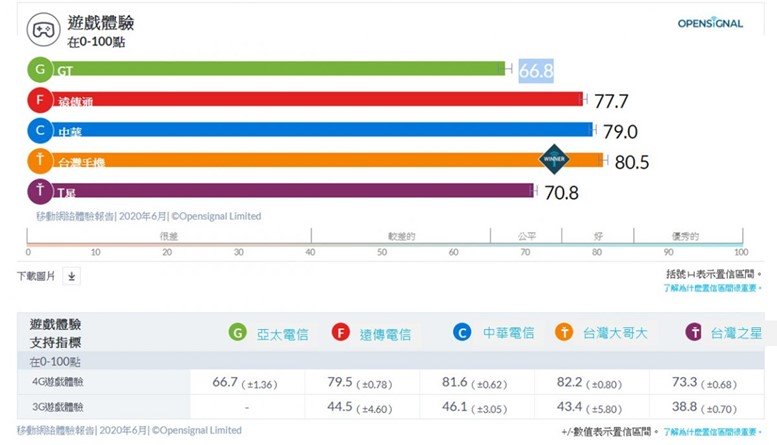
Task: Click the 3G遊戲體驗 row label
Action: coord(57,407)
